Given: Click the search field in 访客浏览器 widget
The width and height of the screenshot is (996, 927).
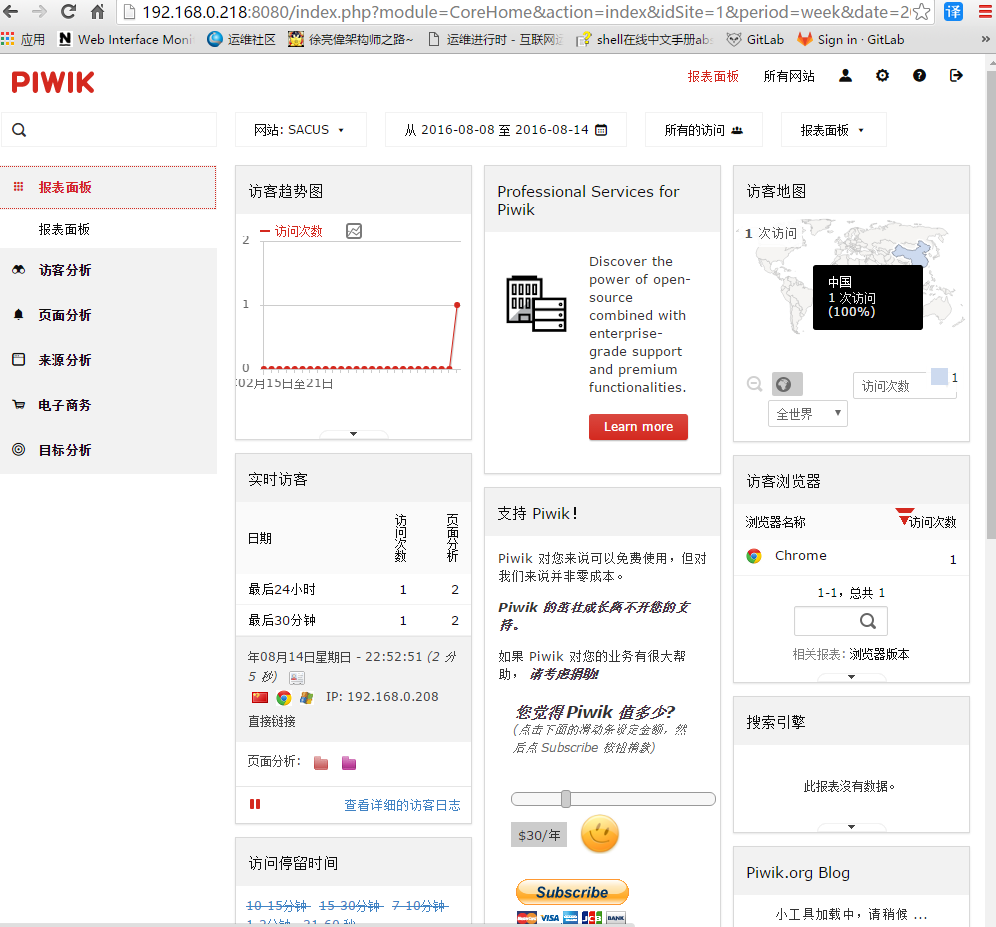Looking at the screenshot, I should pos(840,621).
